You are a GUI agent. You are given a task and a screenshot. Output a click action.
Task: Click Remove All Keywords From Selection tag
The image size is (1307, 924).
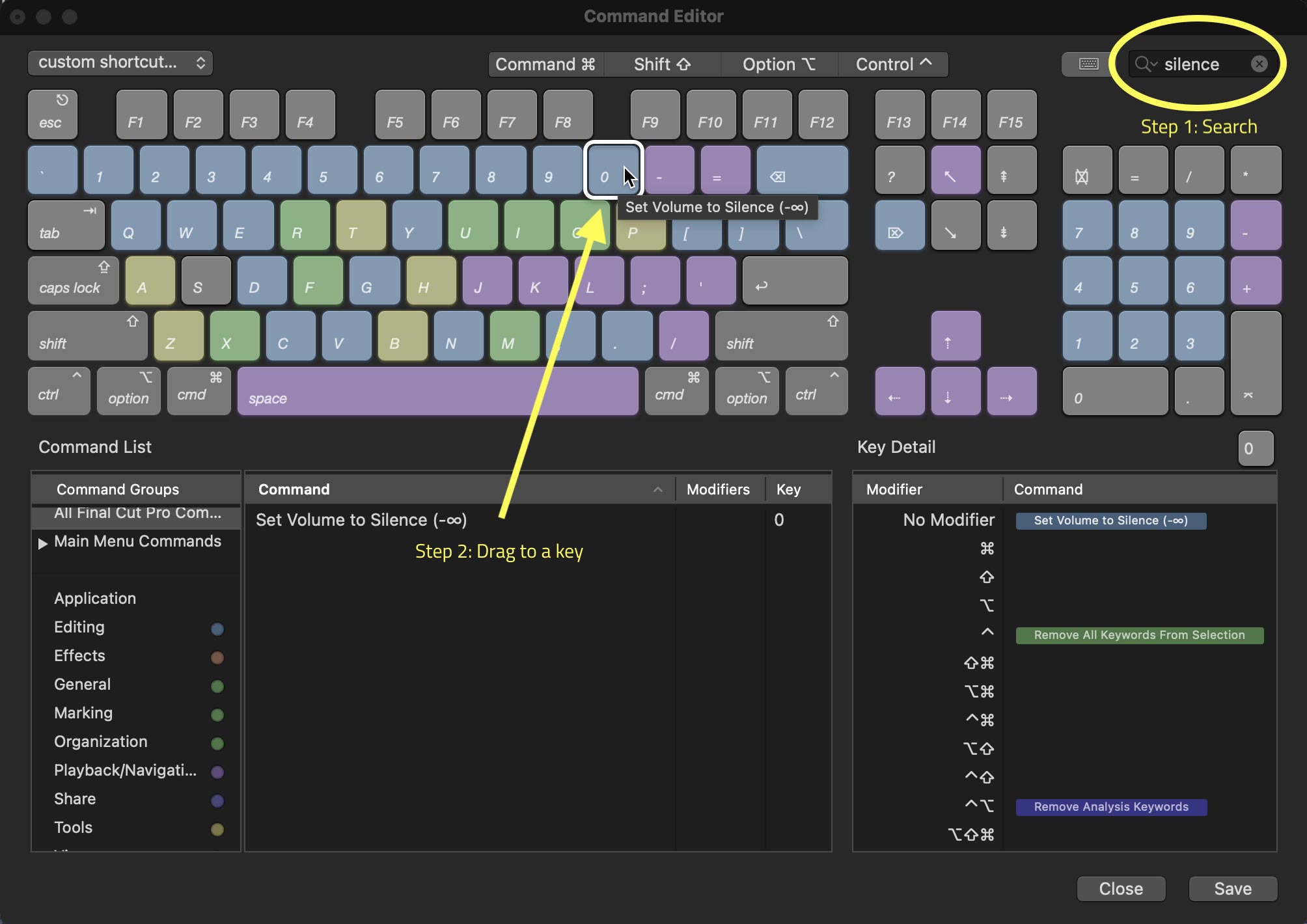click(1139, 635)
